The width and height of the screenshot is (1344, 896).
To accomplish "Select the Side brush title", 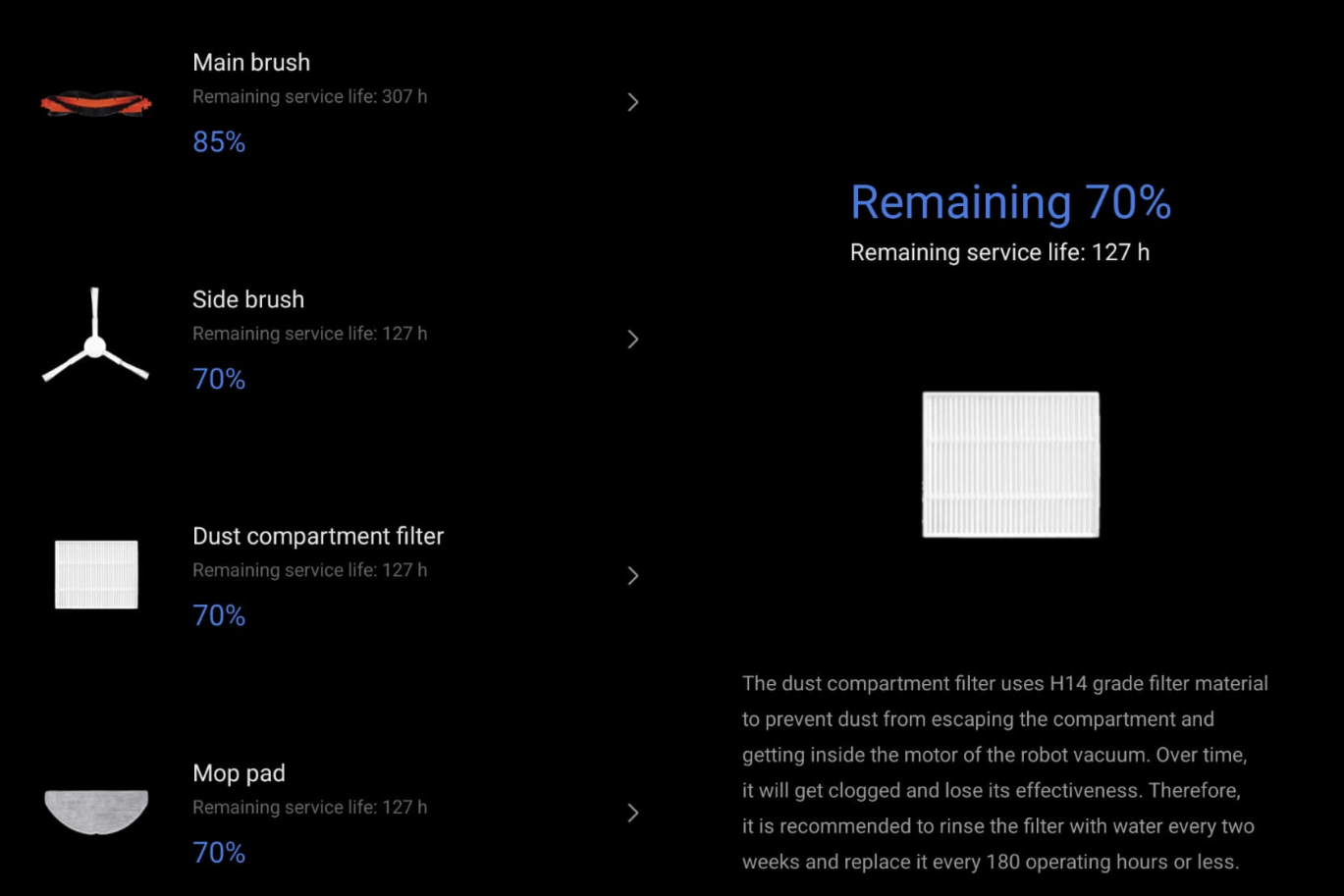I will point(248,299).
